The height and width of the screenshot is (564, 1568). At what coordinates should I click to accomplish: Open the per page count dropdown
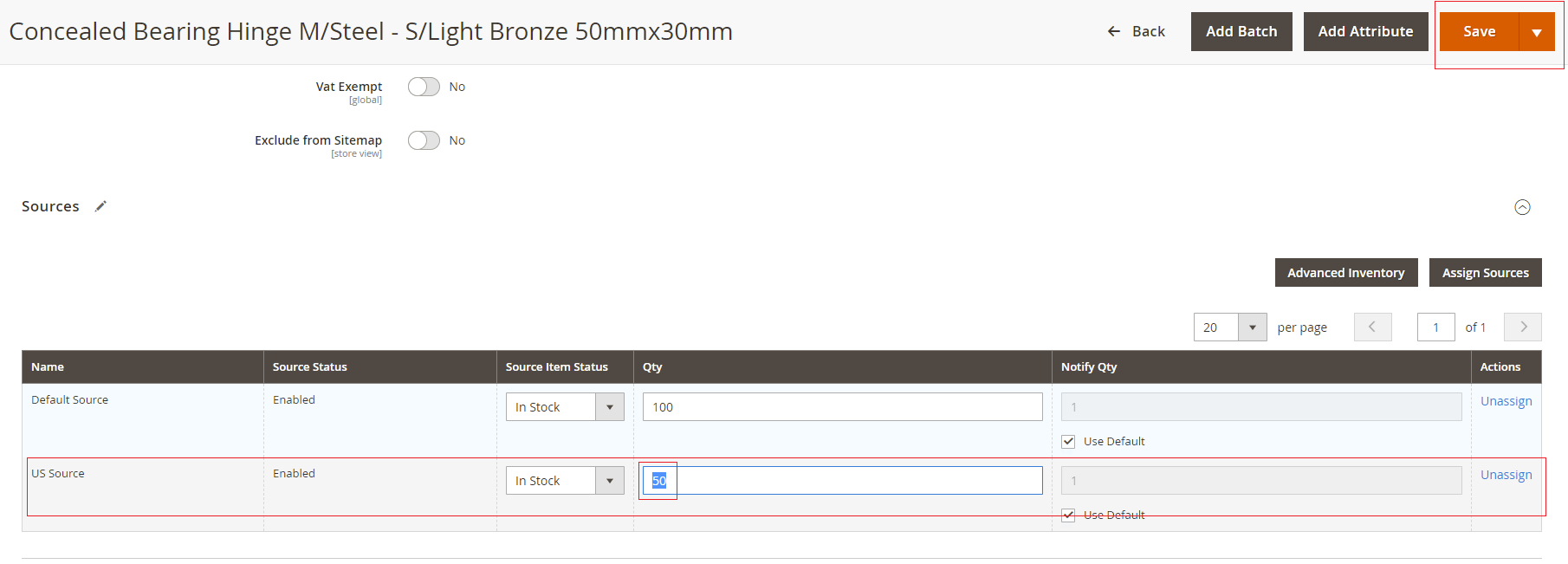1252,327
